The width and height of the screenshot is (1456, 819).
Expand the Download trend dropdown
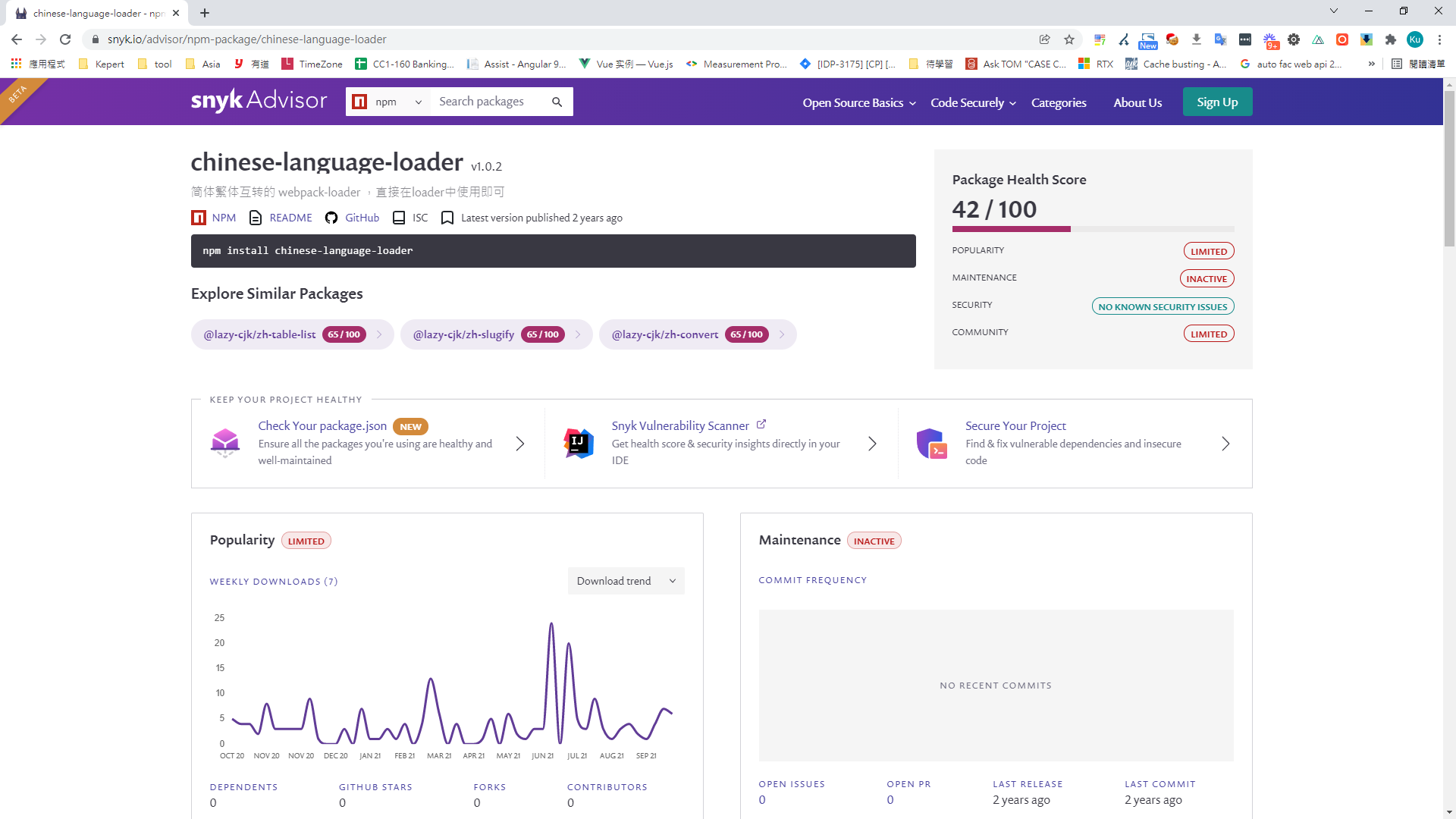(626, 581)
